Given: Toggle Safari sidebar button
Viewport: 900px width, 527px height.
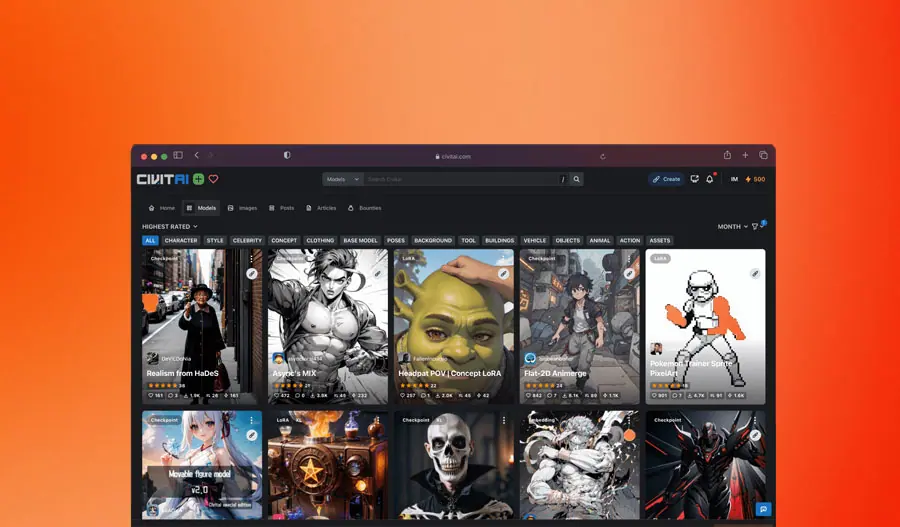Looking at the screenshot, I should click(178, 155).
